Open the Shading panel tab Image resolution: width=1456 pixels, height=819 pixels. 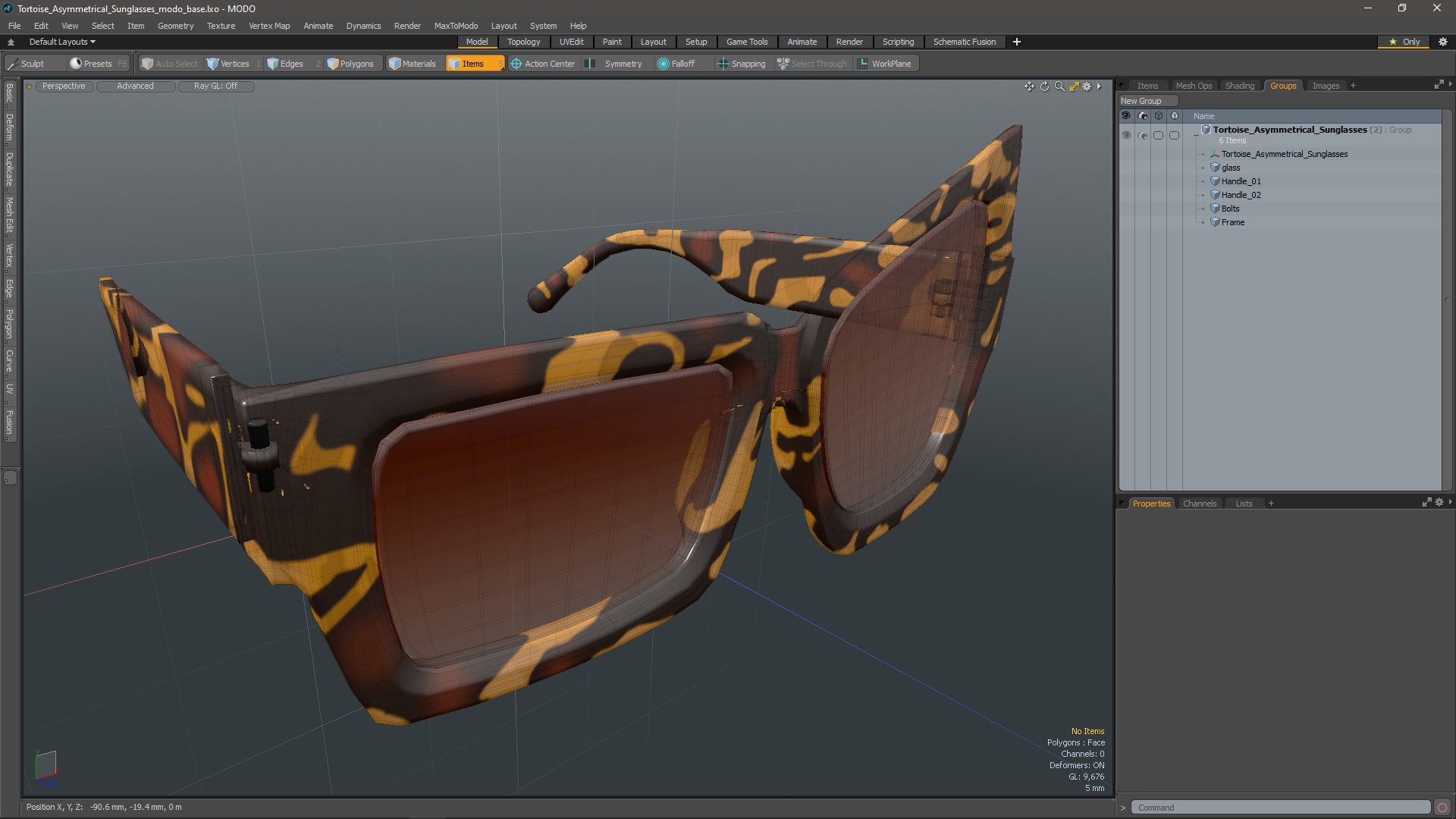(x=1240, y=86)
